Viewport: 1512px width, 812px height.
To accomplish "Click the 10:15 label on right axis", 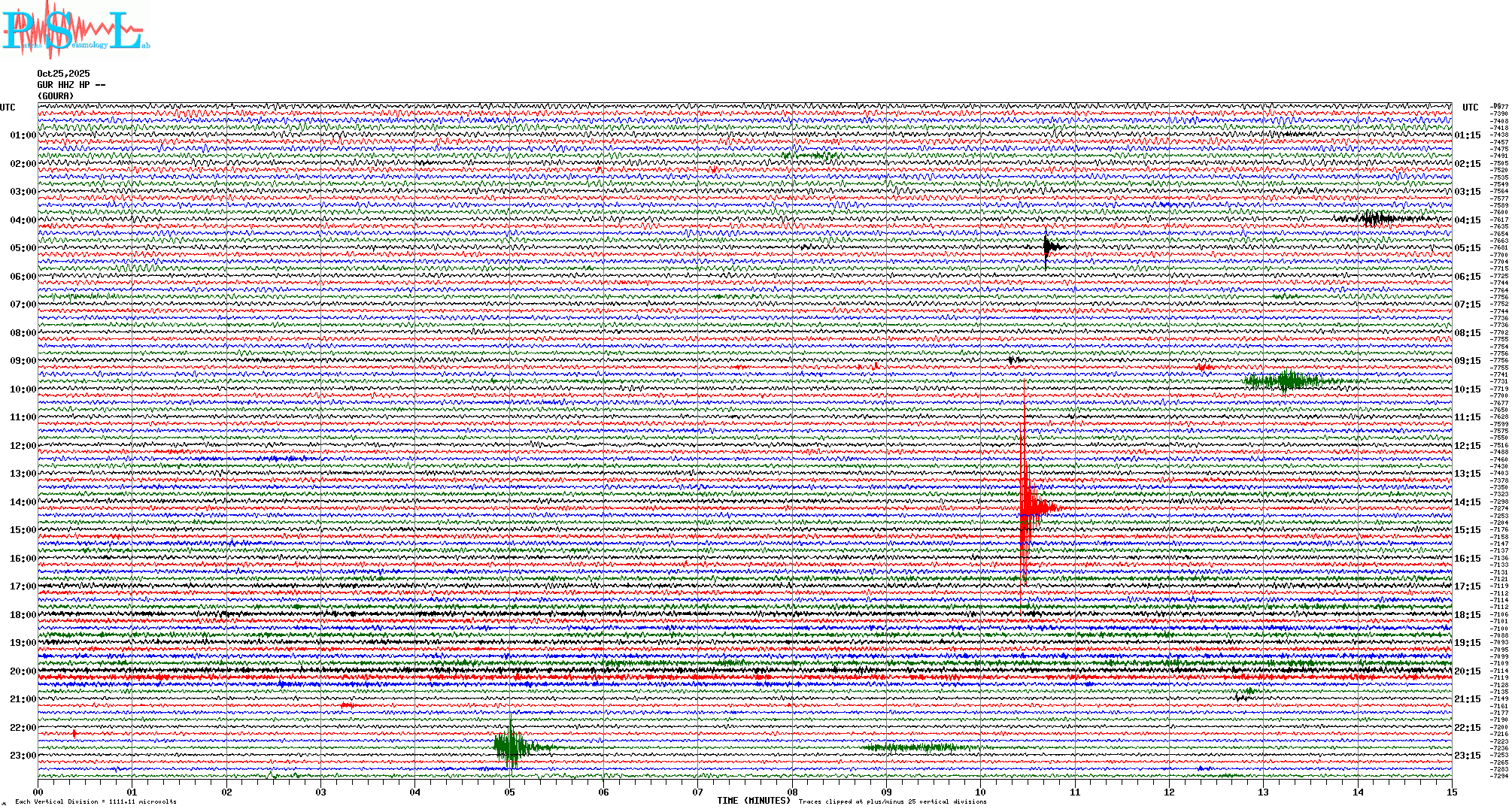I will (1467, 389).
